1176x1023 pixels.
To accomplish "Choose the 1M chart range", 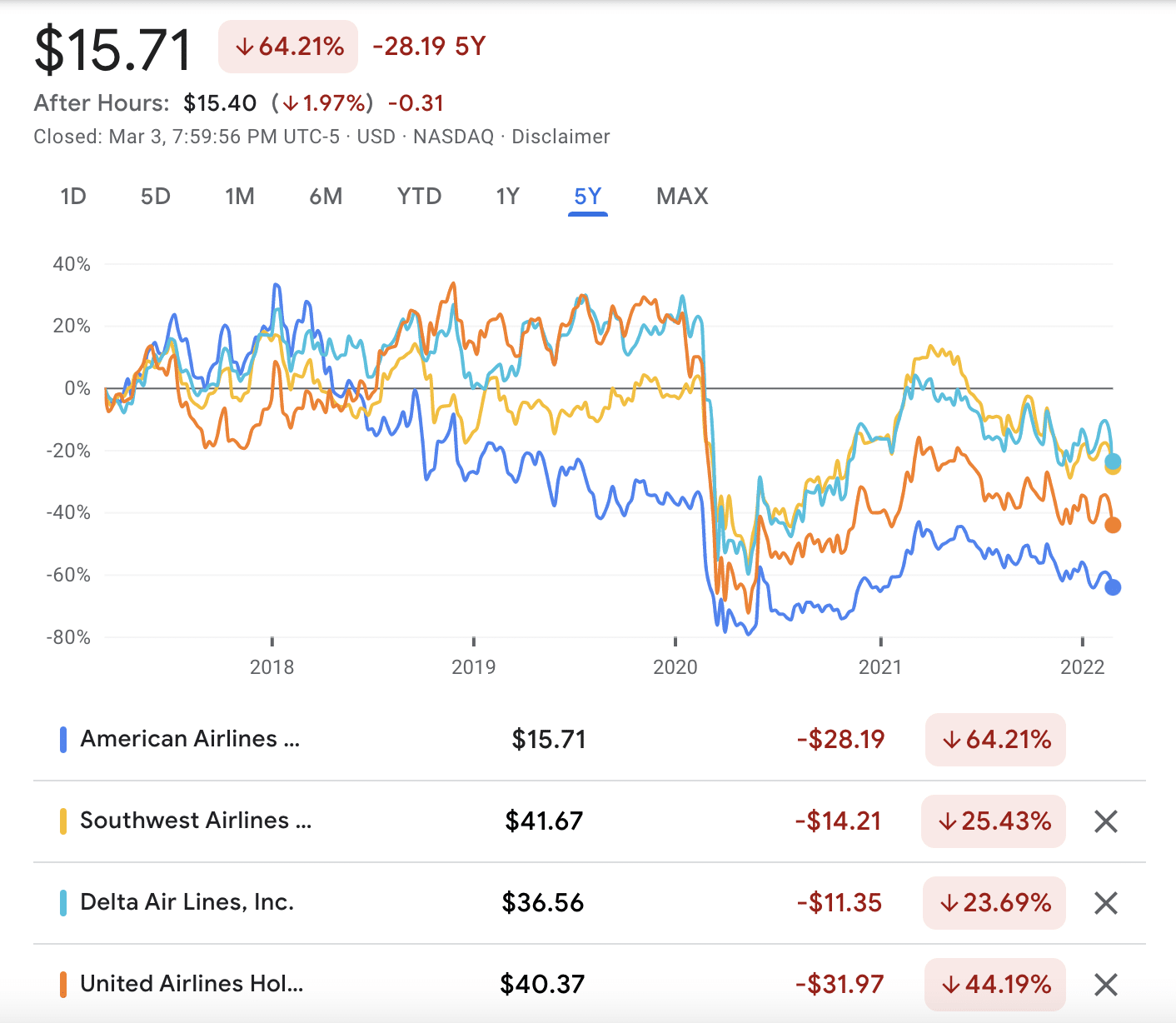I will (x=240, y=197).
